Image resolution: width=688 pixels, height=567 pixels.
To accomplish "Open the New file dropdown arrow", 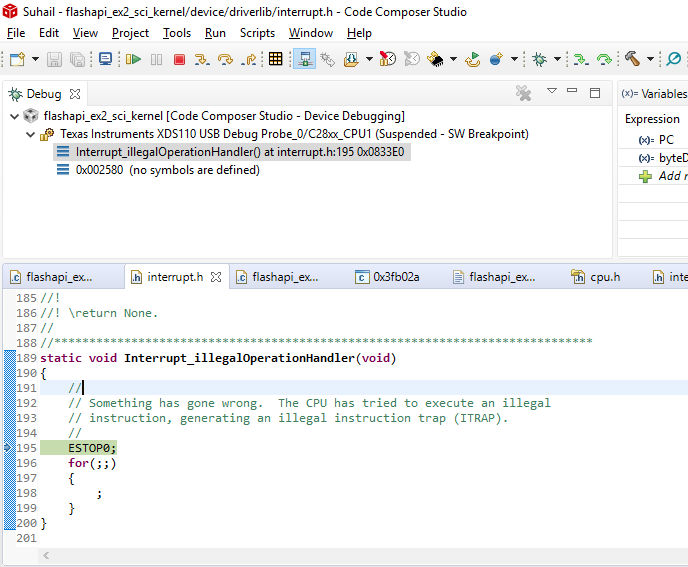I will tap(35, 59).
